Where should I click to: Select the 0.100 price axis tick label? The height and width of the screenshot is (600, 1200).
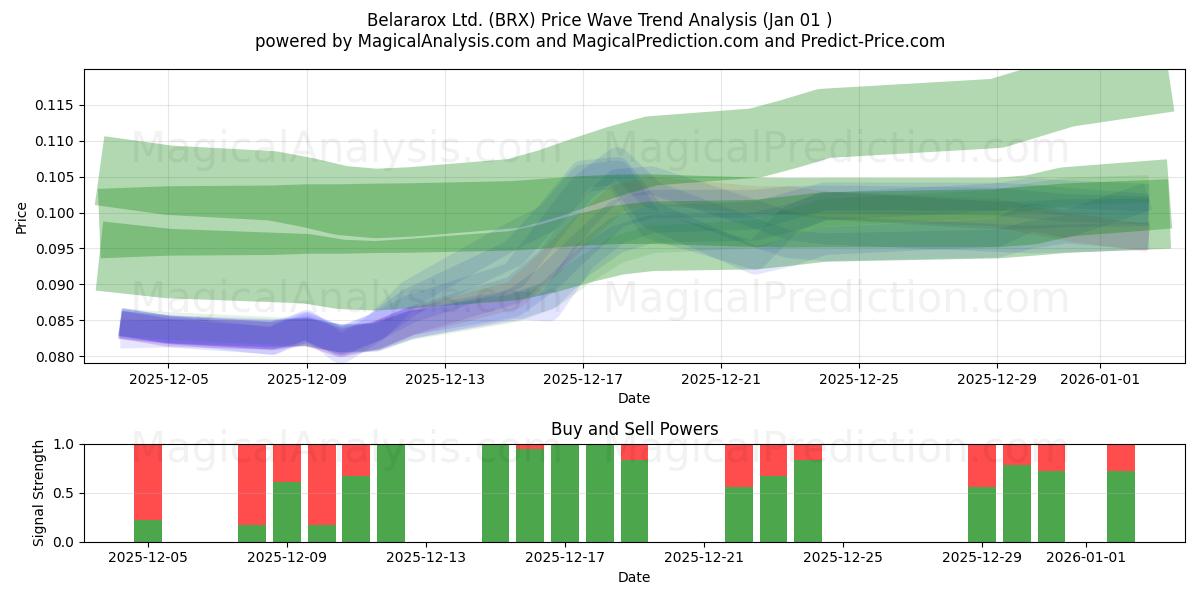[x=55, y=213]
